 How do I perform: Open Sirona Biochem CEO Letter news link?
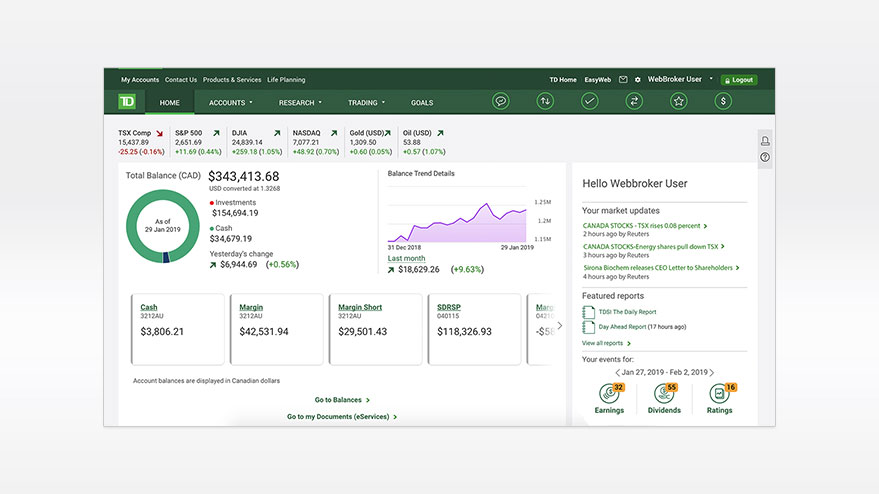point(660,268)
